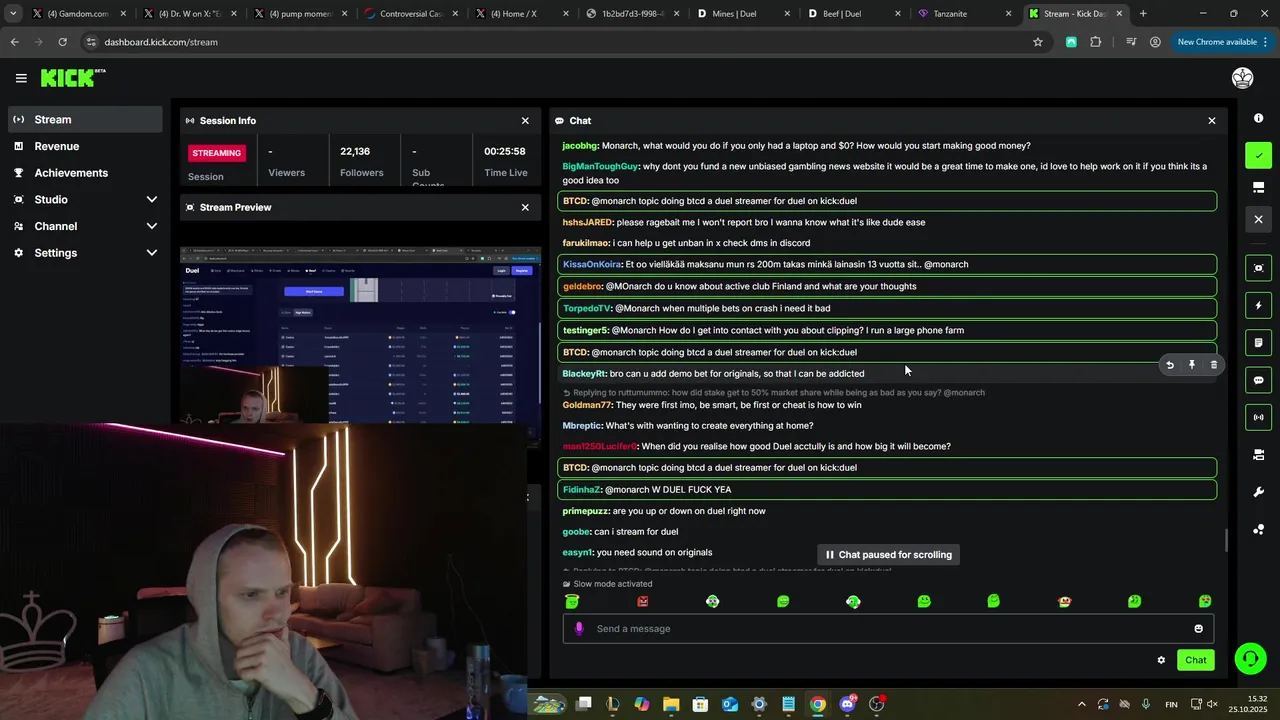The image size is (1280, 720).
Task: Click the info icon in right sidebar
Action: tap(1258, 118)
